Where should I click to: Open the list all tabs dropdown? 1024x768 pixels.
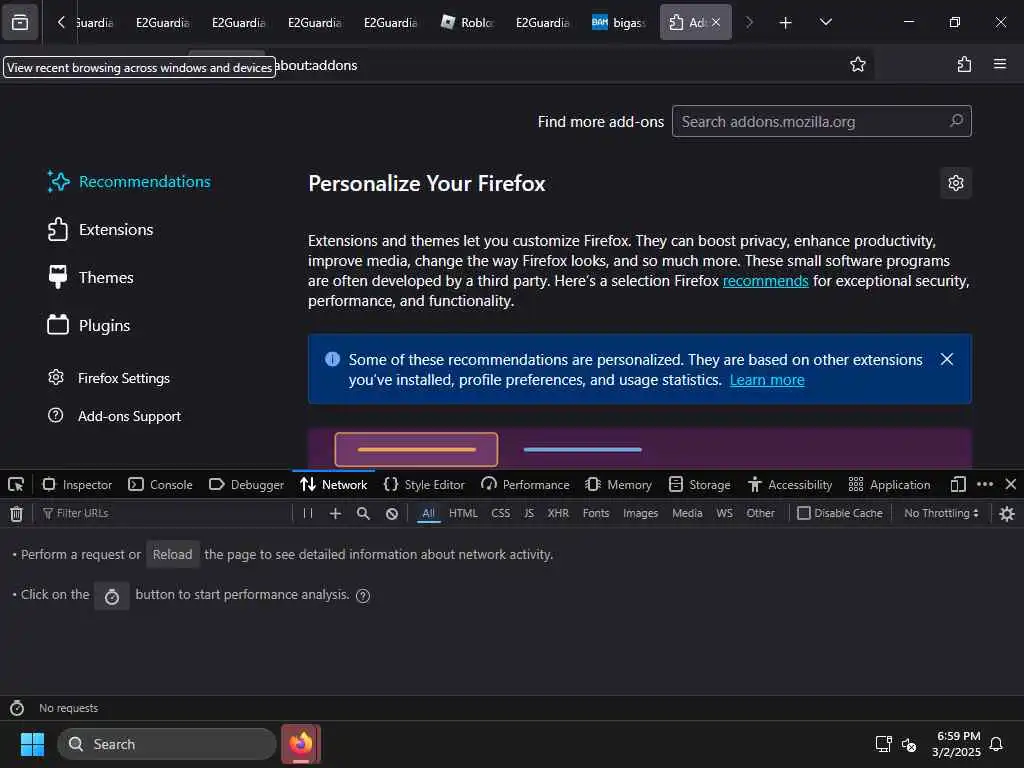825,23
